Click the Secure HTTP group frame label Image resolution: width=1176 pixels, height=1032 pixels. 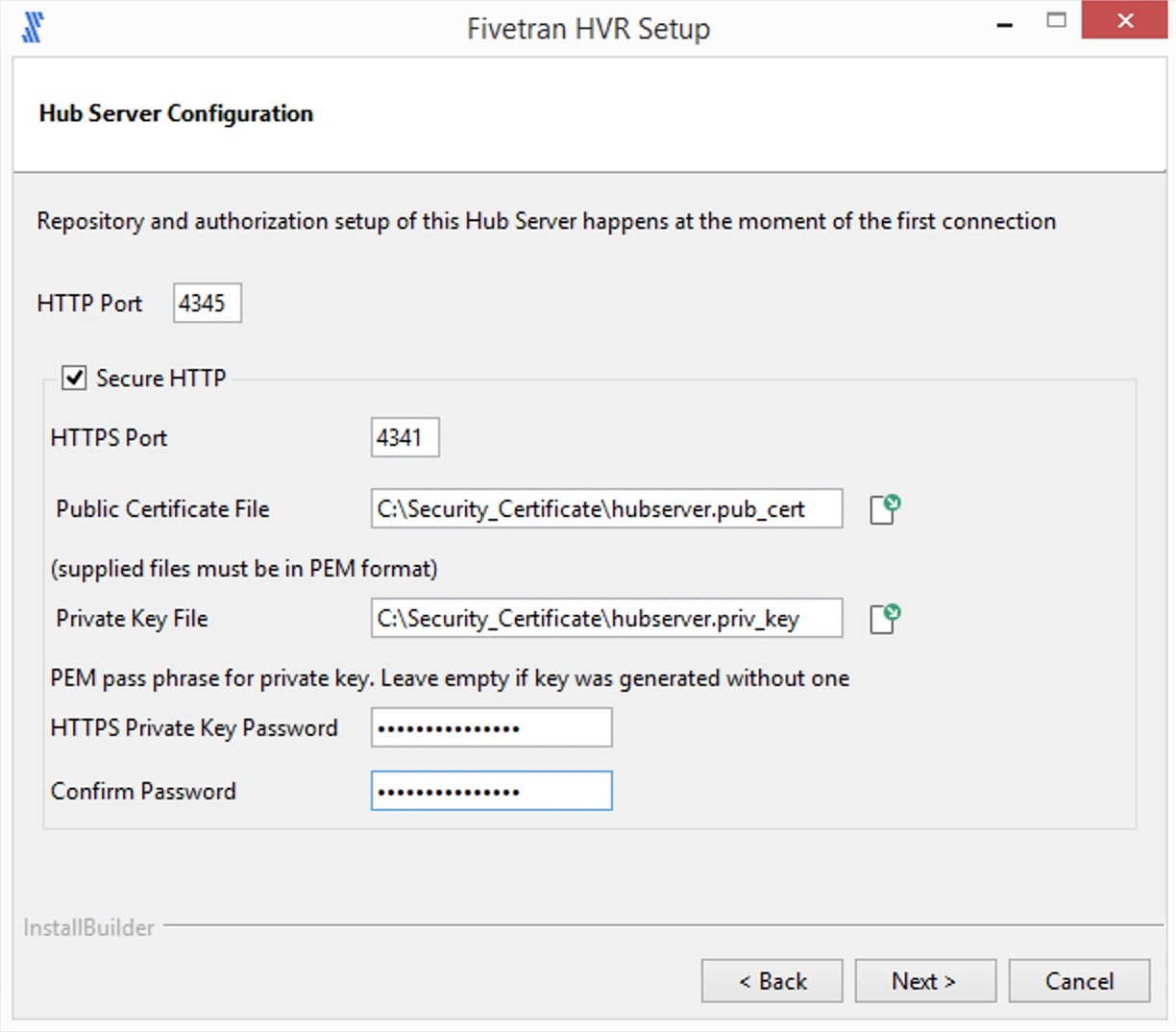point(159,378)
